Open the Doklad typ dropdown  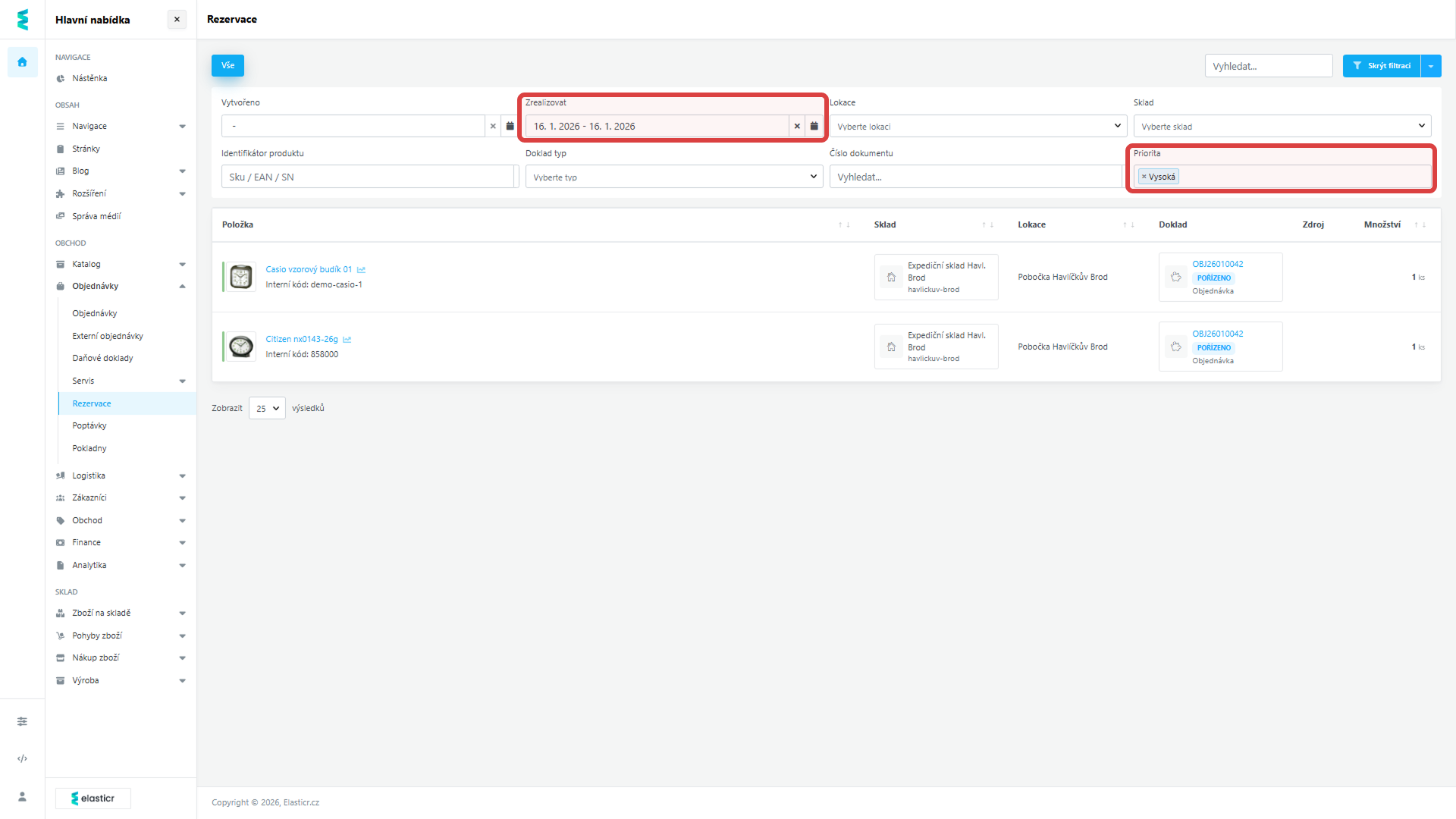(x=673, y=177)
